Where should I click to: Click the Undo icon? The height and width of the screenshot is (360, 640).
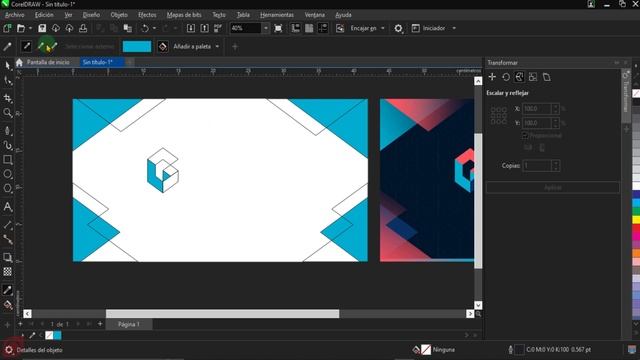pos(144,28)
